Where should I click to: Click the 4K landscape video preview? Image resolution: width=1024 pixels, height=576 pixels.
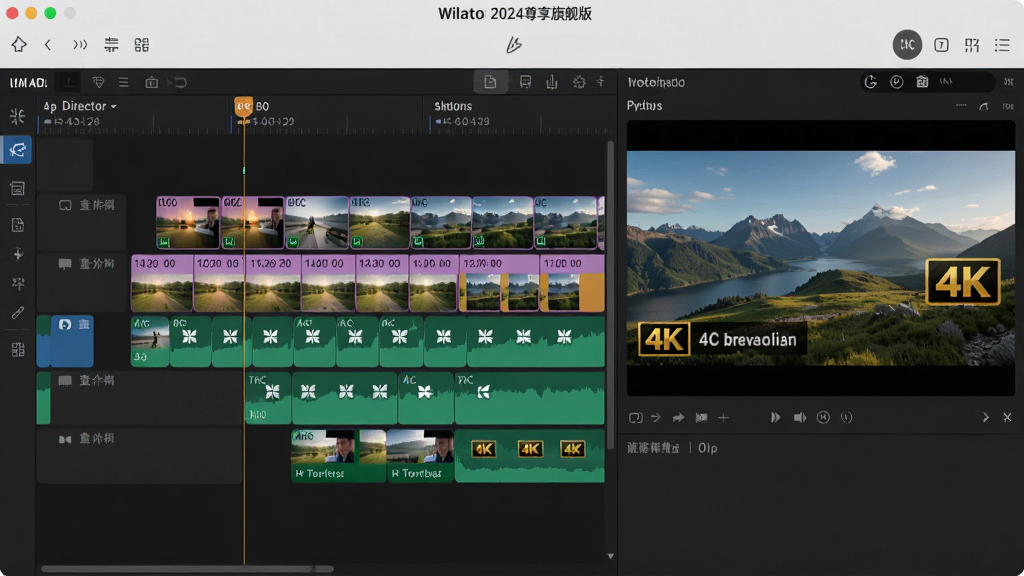[x=821, y=258]
